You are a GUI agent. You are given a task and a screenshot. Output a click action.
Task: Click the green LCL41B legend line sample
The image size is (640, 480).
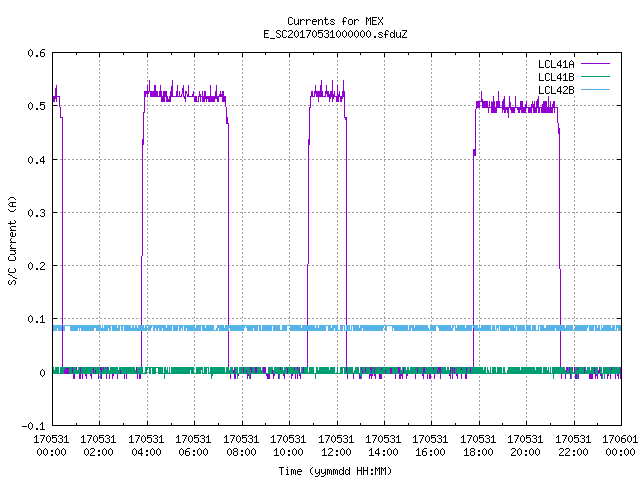(595, 77)
